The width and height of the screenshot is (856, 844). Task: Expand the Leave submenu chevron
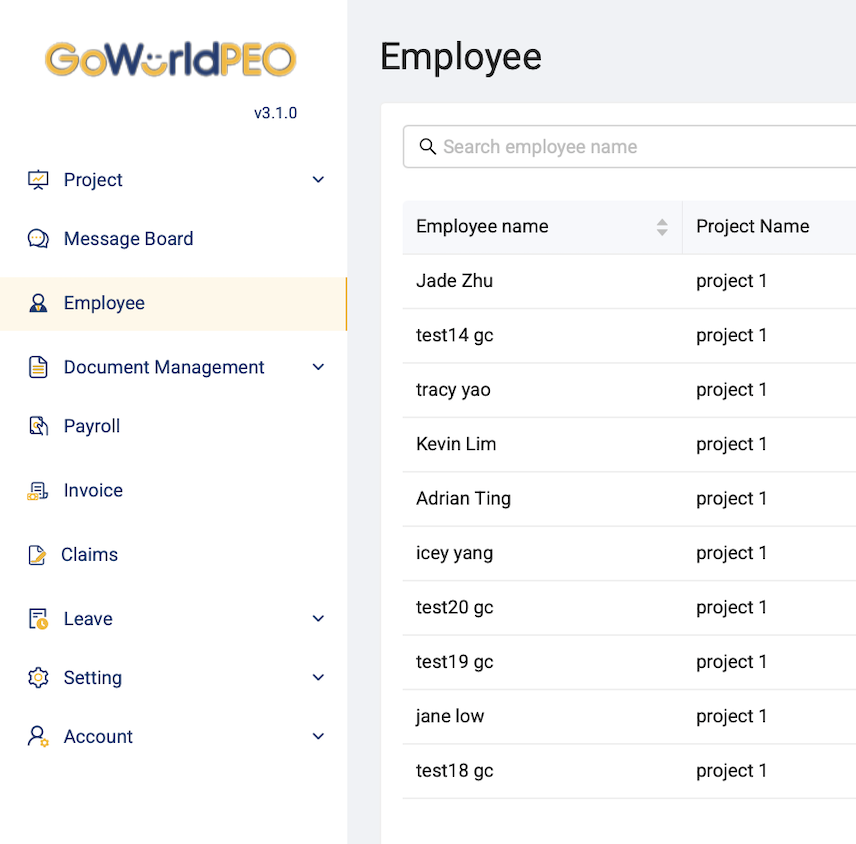[318, 619]
